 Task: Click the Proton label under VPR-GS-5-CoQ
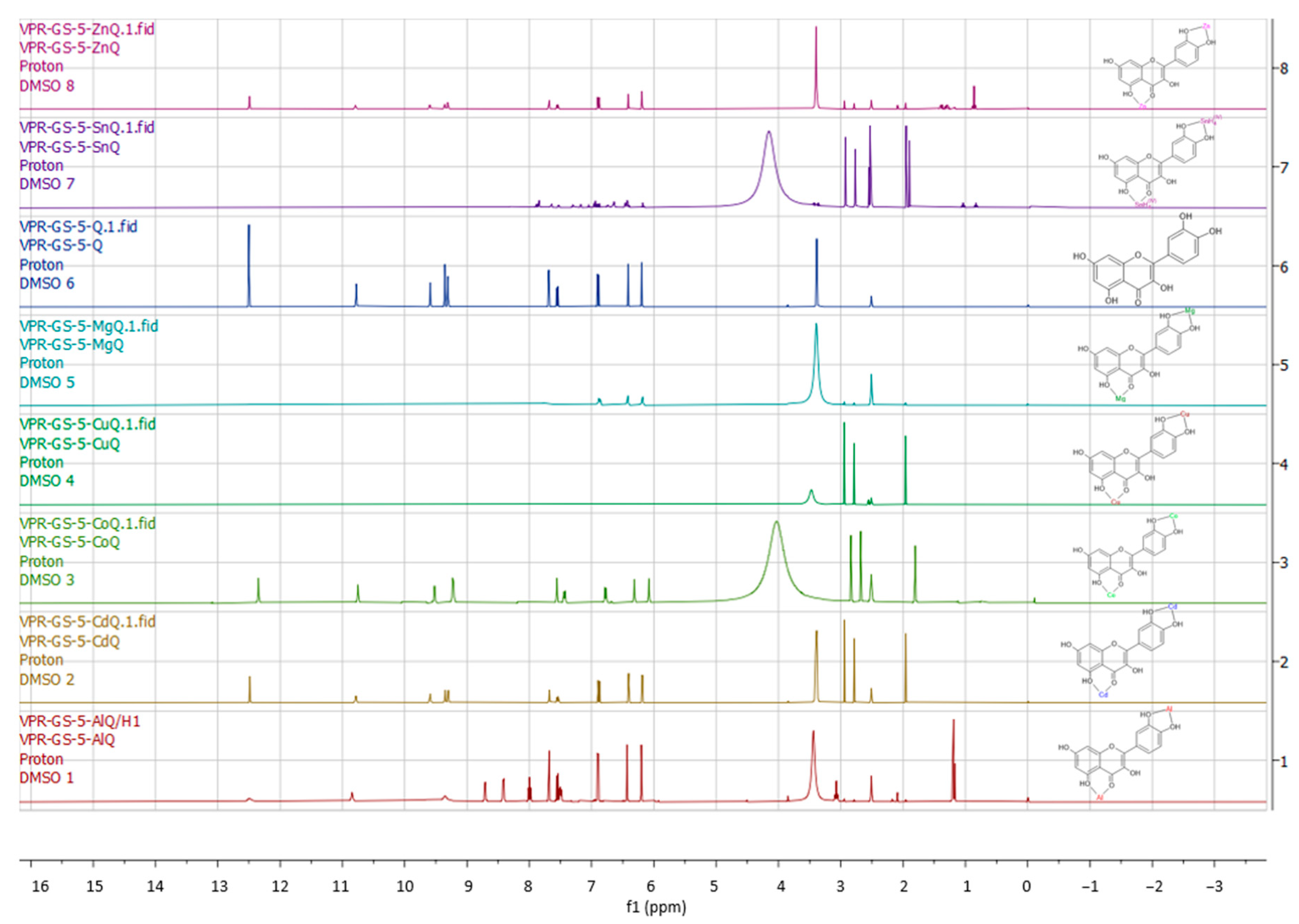tap(41, 562)
